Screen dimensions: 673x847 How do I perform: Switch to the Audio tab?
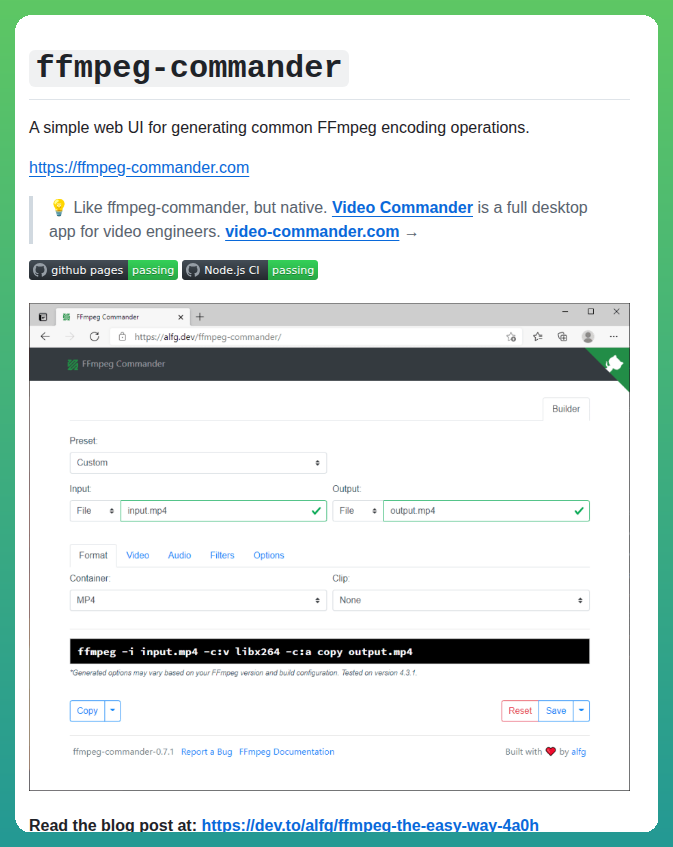click(x=179, y=555)
